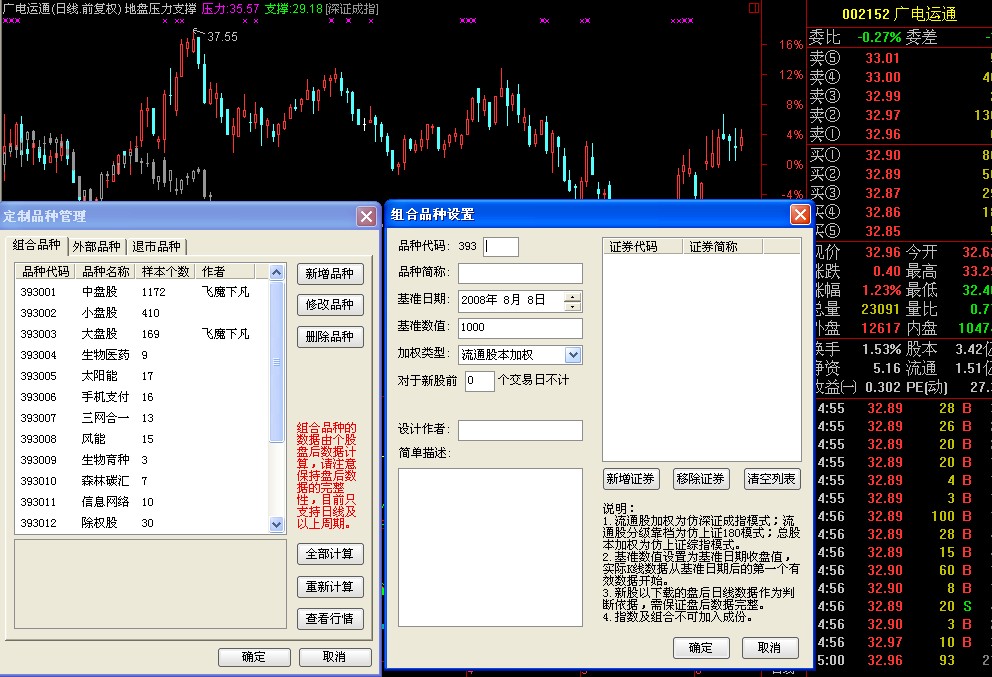
Task: Confirm settings with the 确定 button
Action: 701,648
